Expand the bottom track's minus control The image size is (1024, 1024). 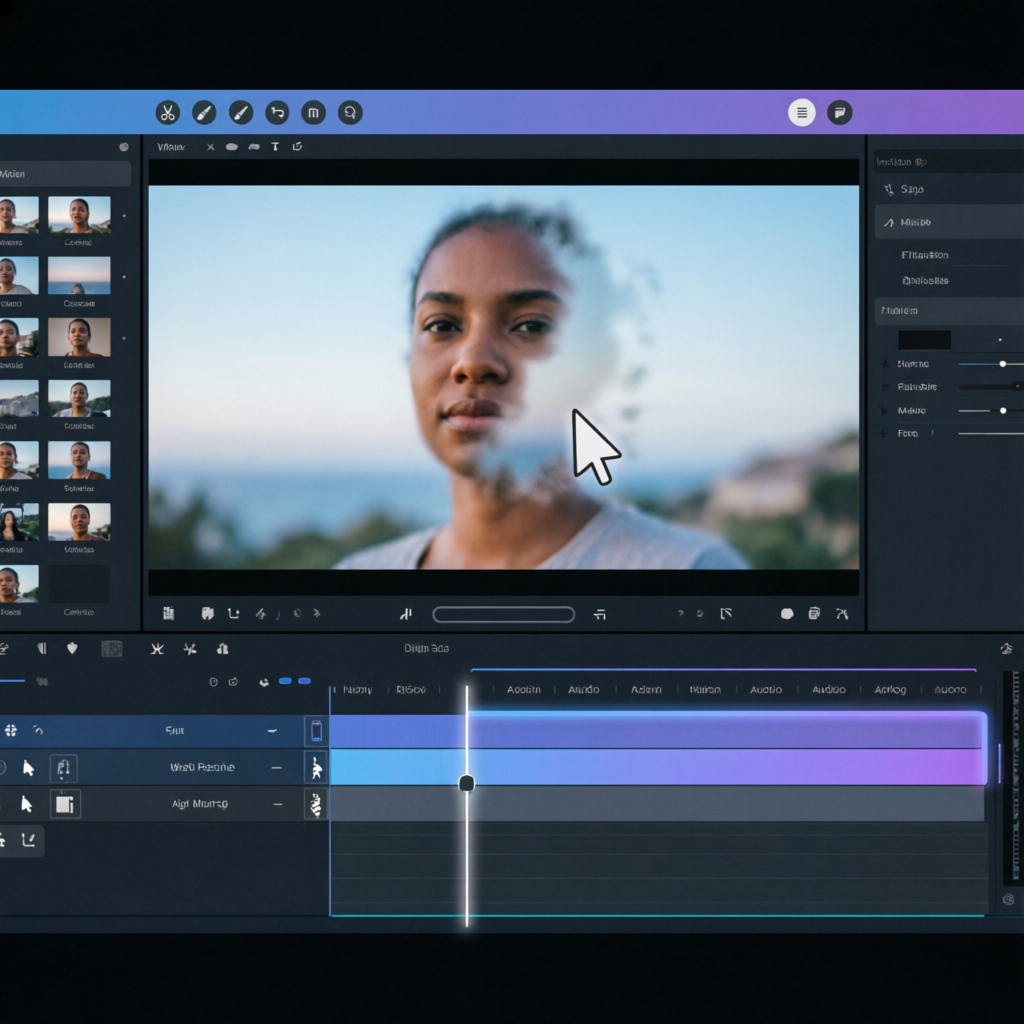(277, 803)
